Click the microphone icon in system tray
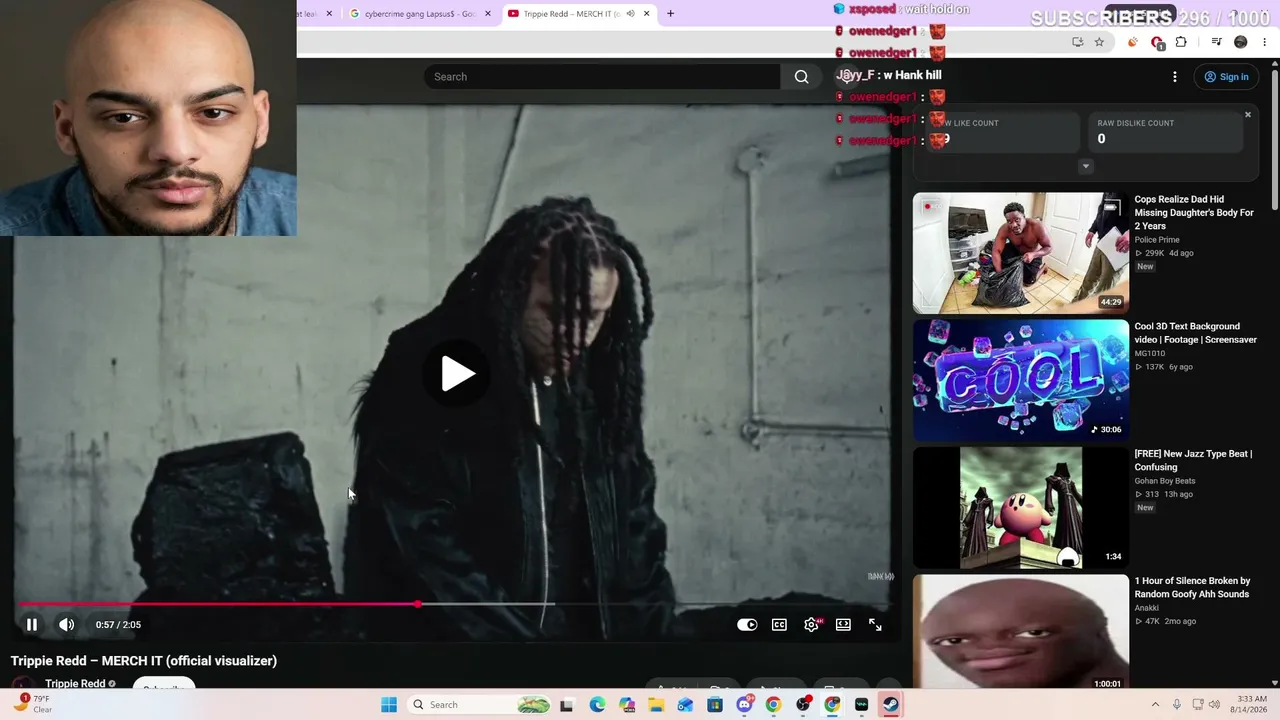1280x720 pixels. [x=1177, y=705]
